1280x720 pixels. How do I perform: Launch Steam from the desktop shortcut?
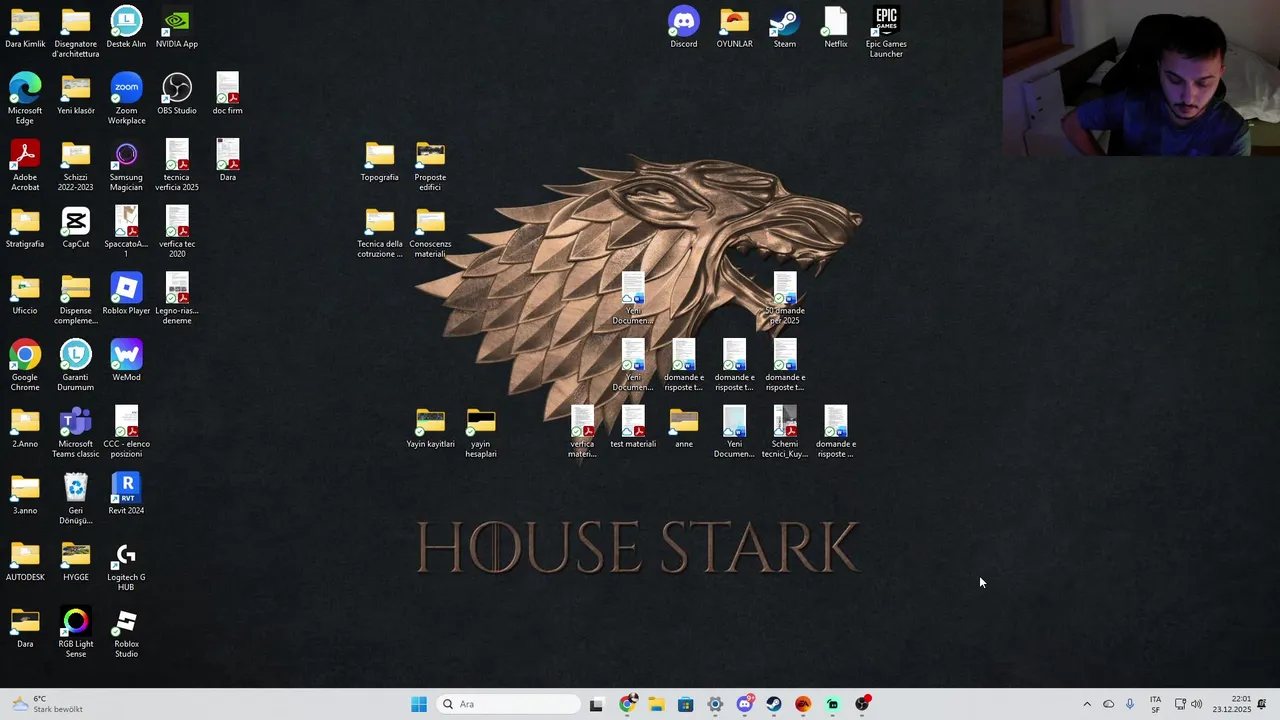click(x=785, y=28)
